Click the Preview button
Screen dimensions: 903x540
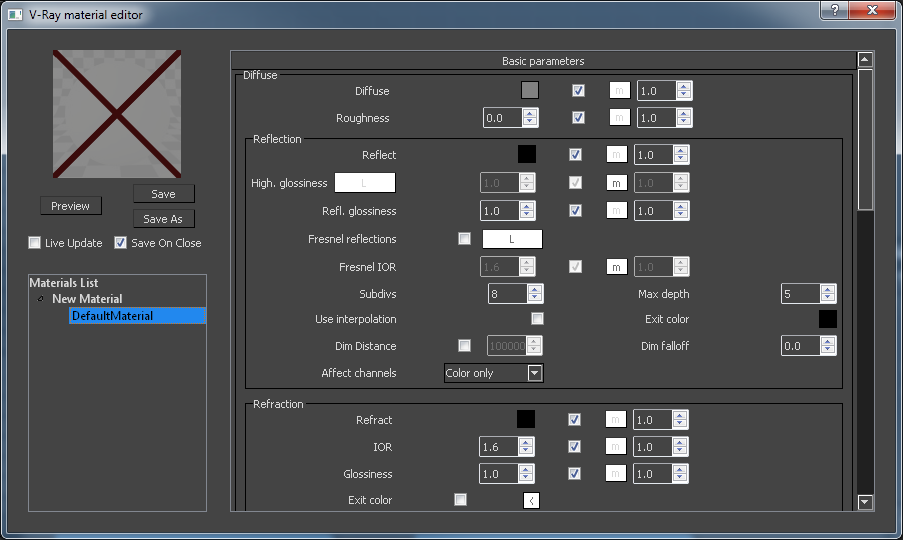click(71, 206)
